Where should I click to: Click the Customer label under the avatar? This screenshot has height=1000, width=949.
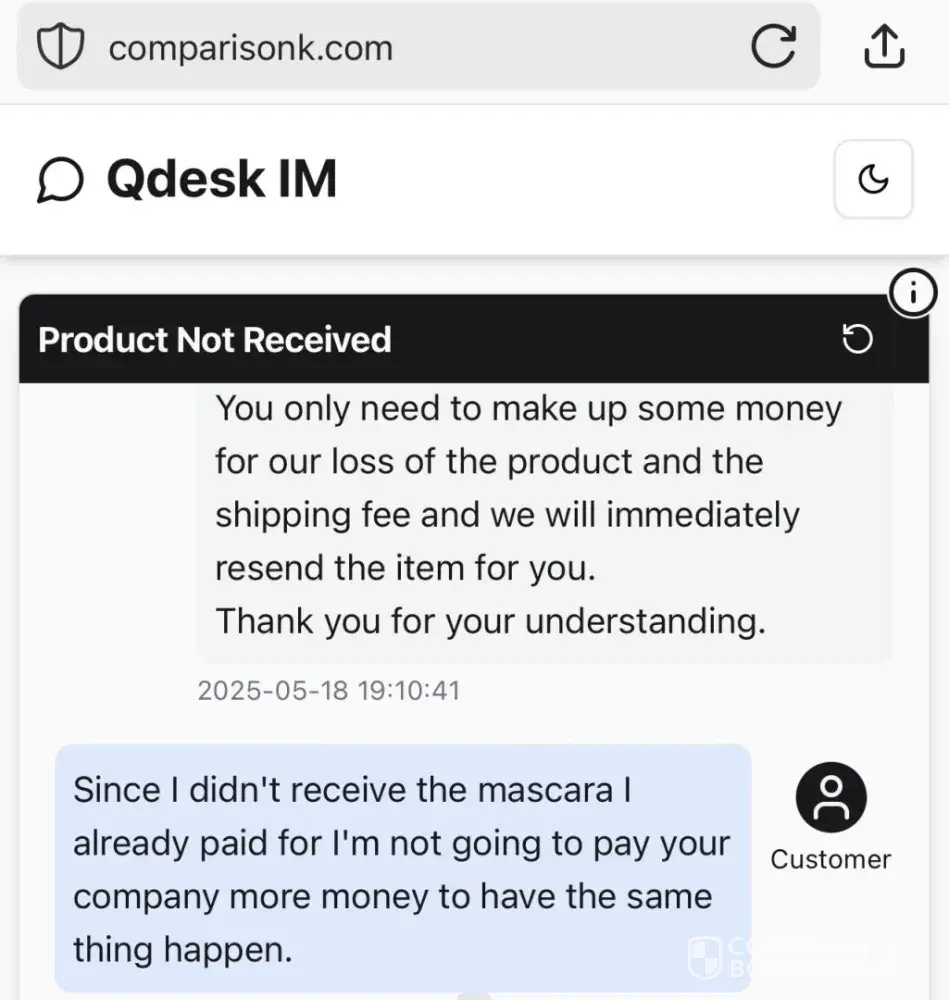[830, 859]
